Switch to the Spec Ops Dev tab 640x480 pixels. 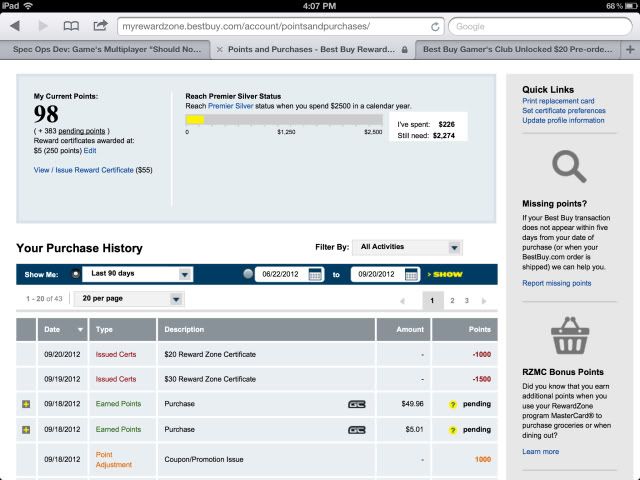tap(105, 49)
